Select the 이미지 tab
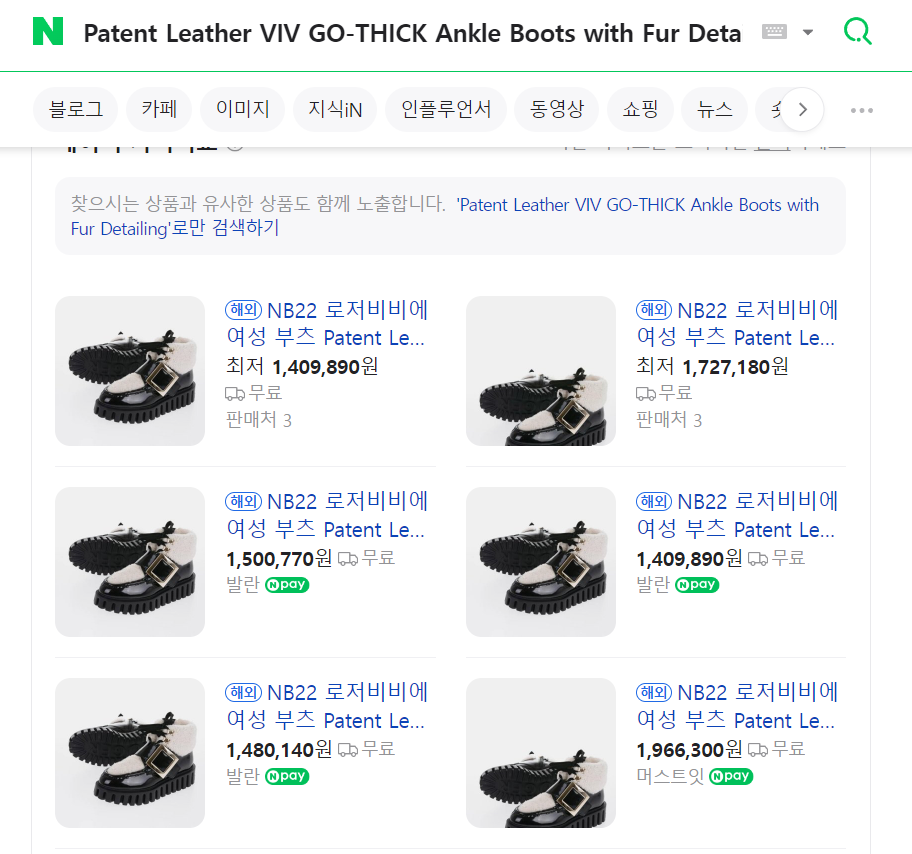Viewport: 912px width, 854px height. 243,110
